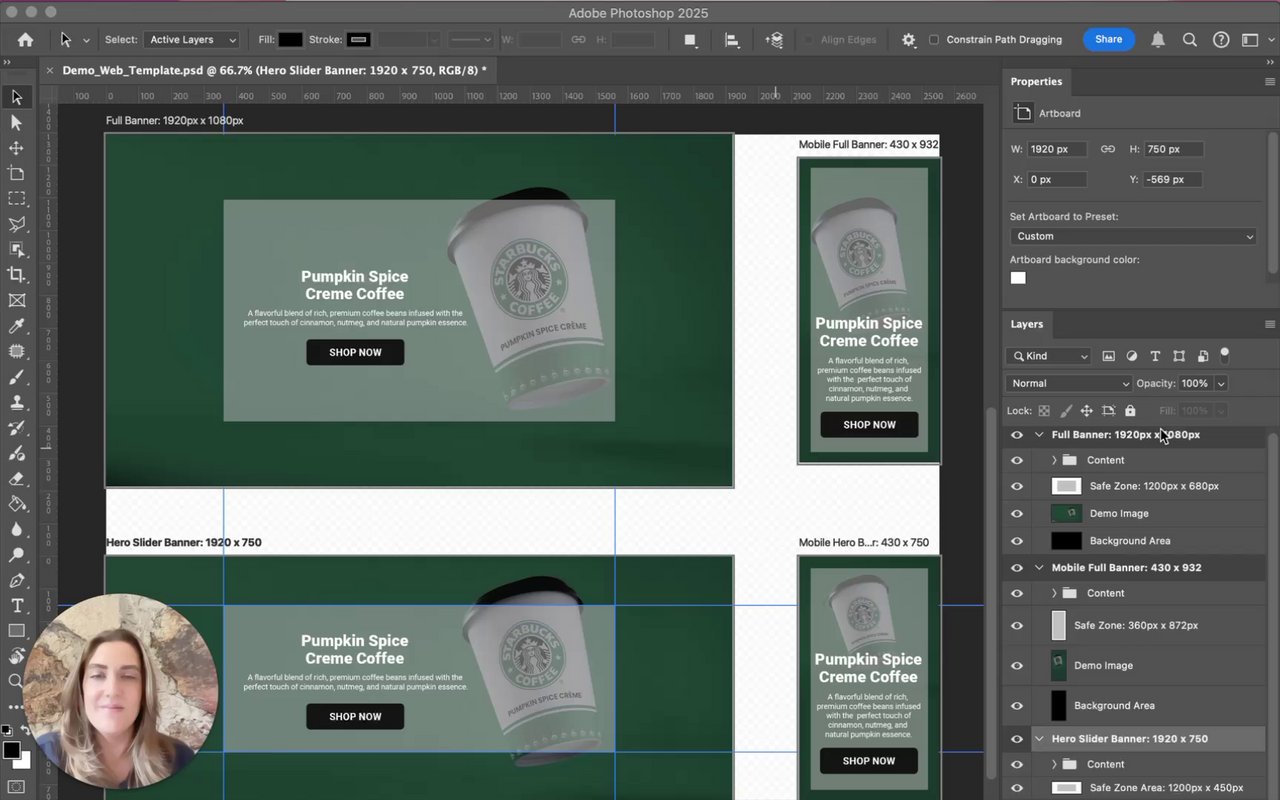The height and width of the screenshot is (800, 1280).
Task: Open the Set Artboard to Preset dropdown
Action: tap(1133, 237)
